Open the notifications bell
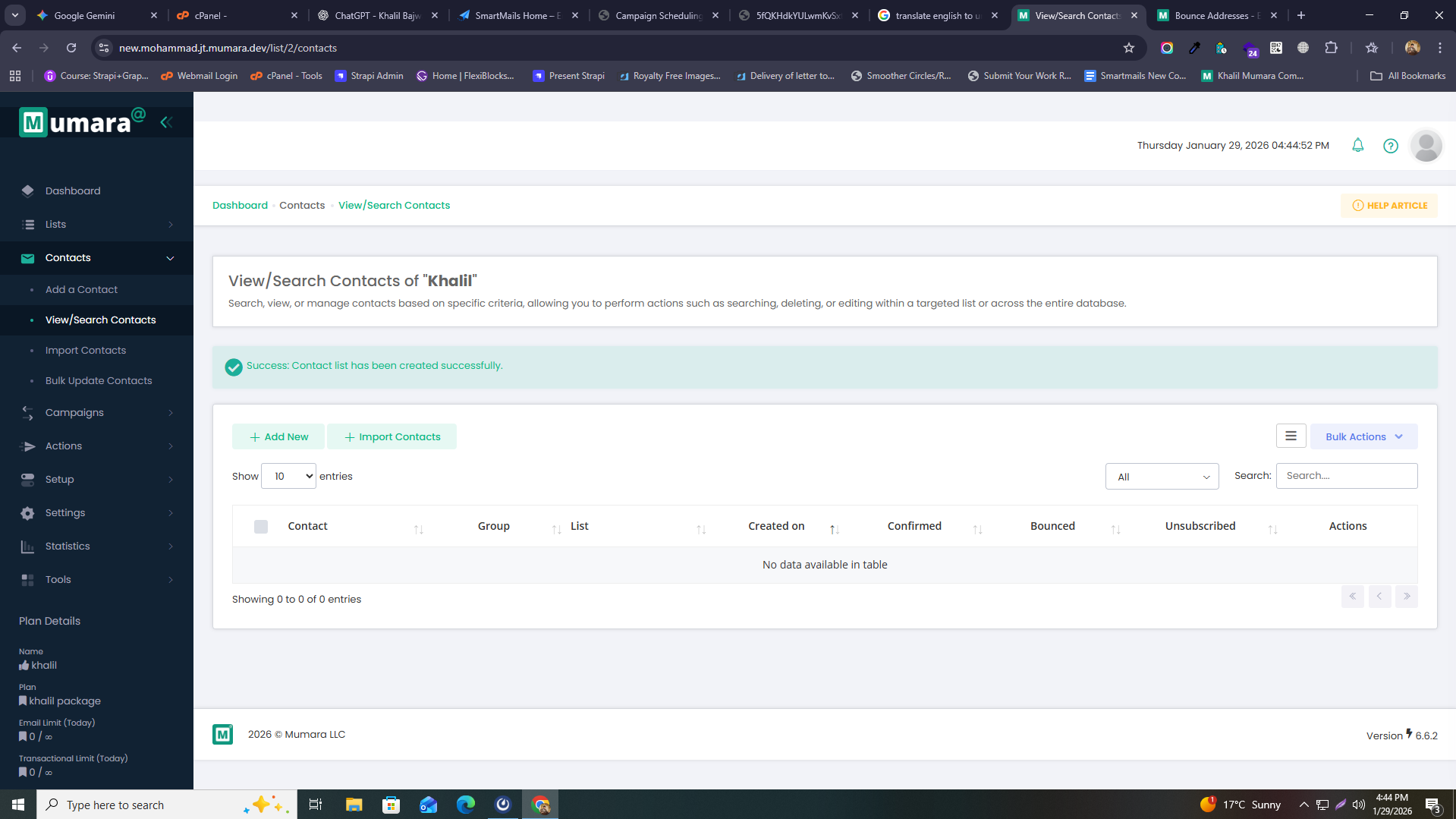The width and height of the screenshot is (1456, 819). click(1357, 145)
